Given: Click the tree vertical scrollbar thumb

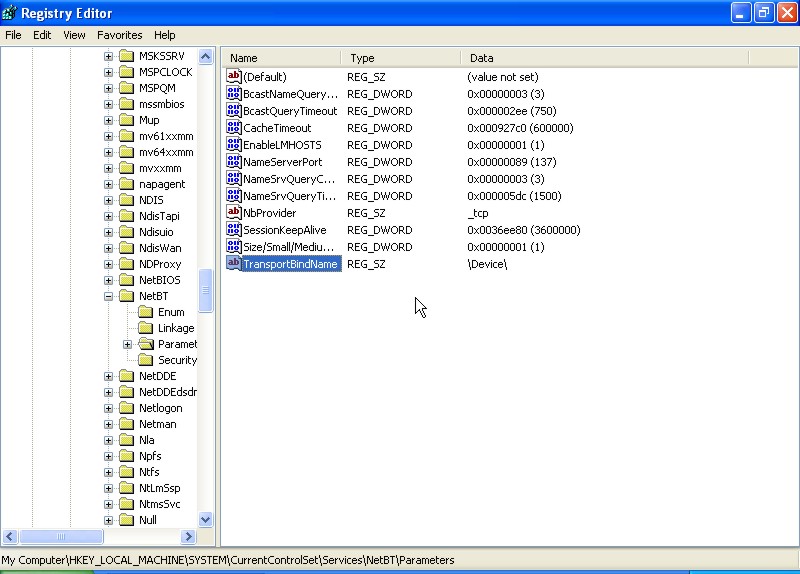Looking at the screenshot, I should tap(206, 290).
